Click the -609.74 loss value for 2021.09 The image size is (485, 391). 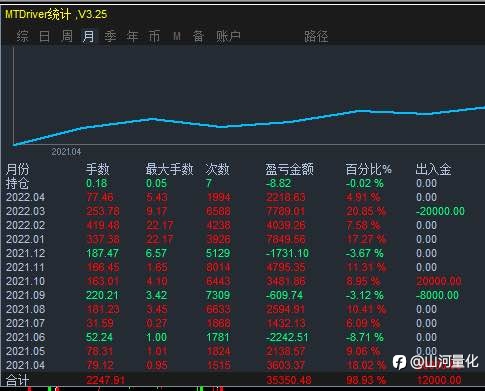click(284, 295)
